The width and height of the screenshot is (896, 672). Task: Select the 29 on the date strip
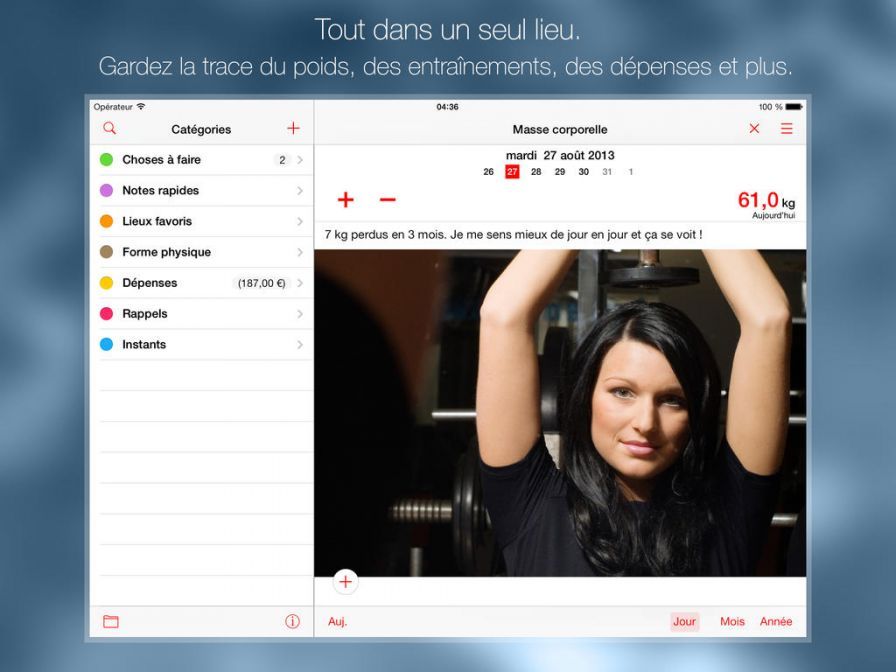pos(558,171)
